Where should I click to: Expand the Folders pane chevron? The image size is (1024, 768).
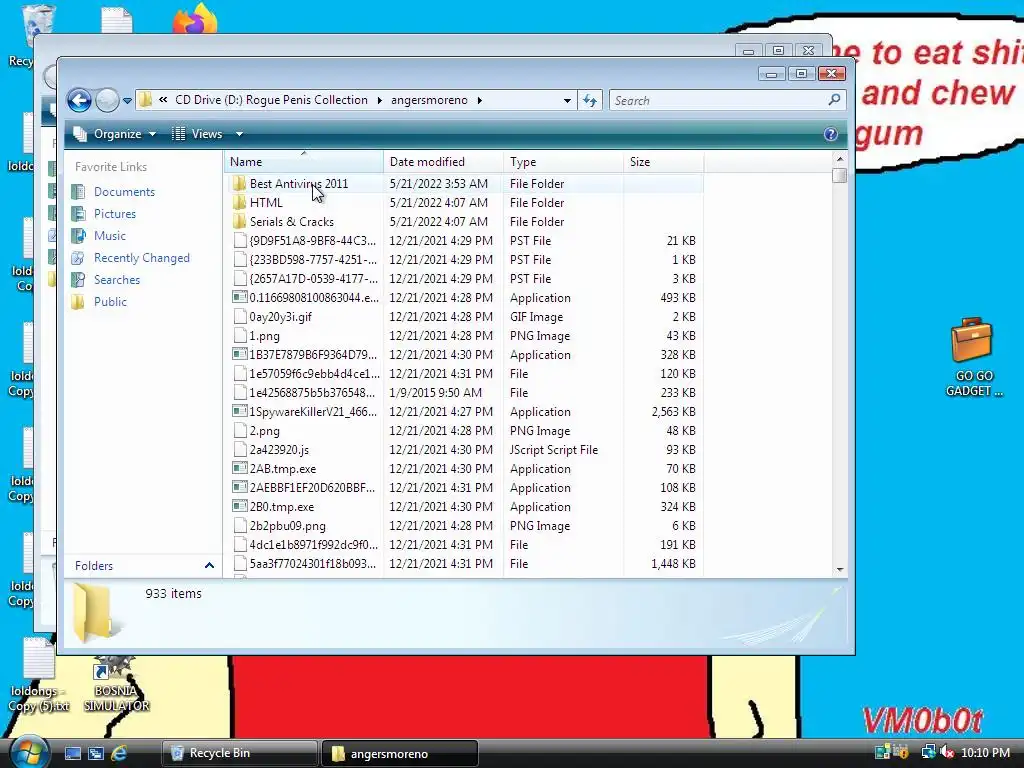[209, 566]
